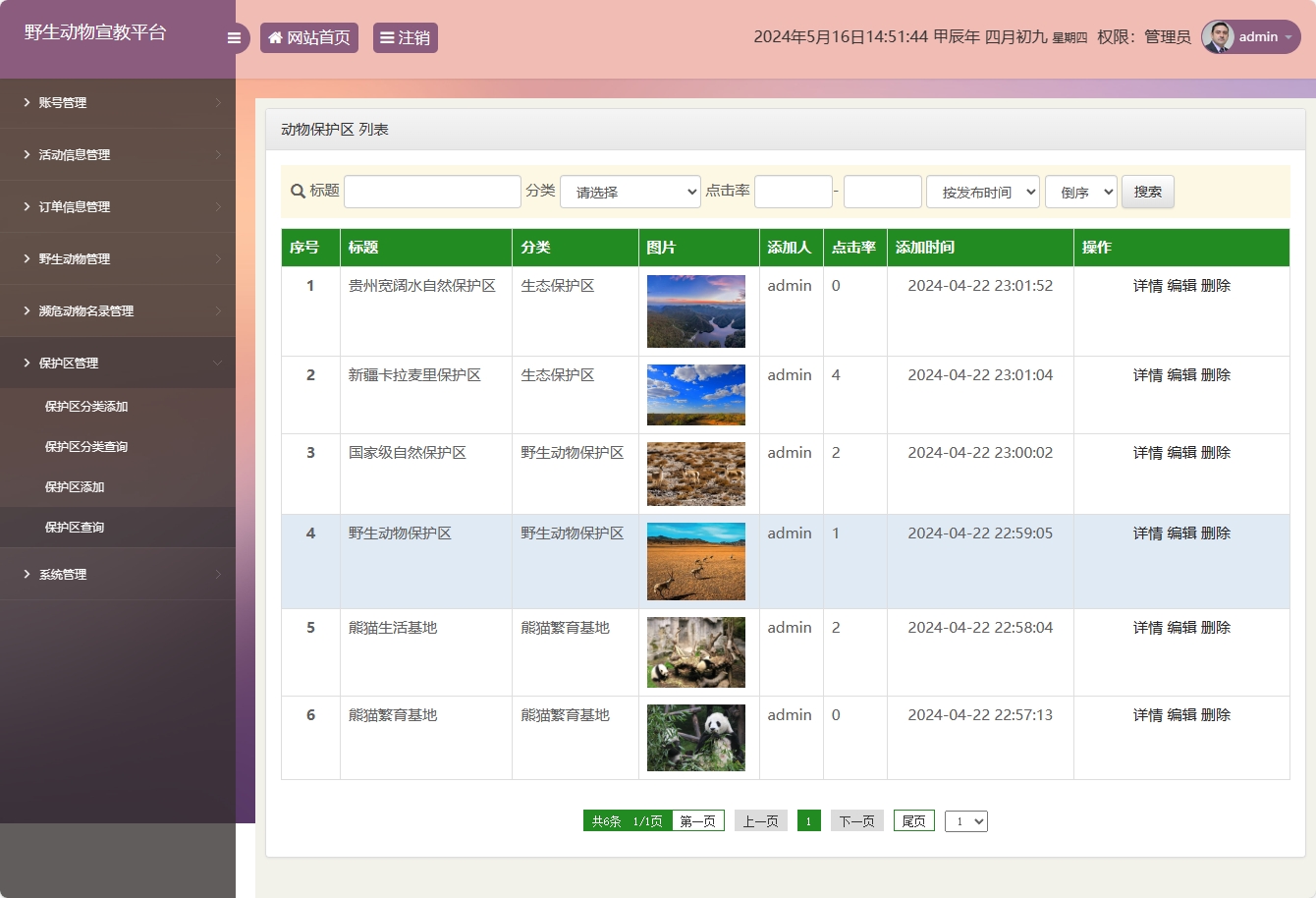Click the list icon on the 注销 button
Image resolution: width=1316 pixels, height=898 pixels.
pos(387,37)
